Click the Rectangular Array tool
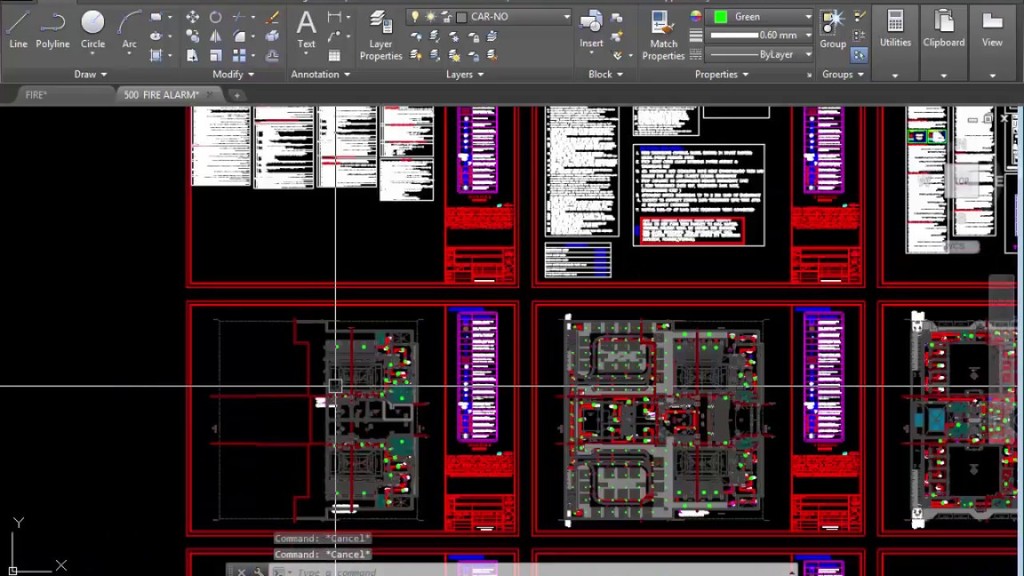The width and height of the screenshot is (1024, 576). (x=239, y=56)
